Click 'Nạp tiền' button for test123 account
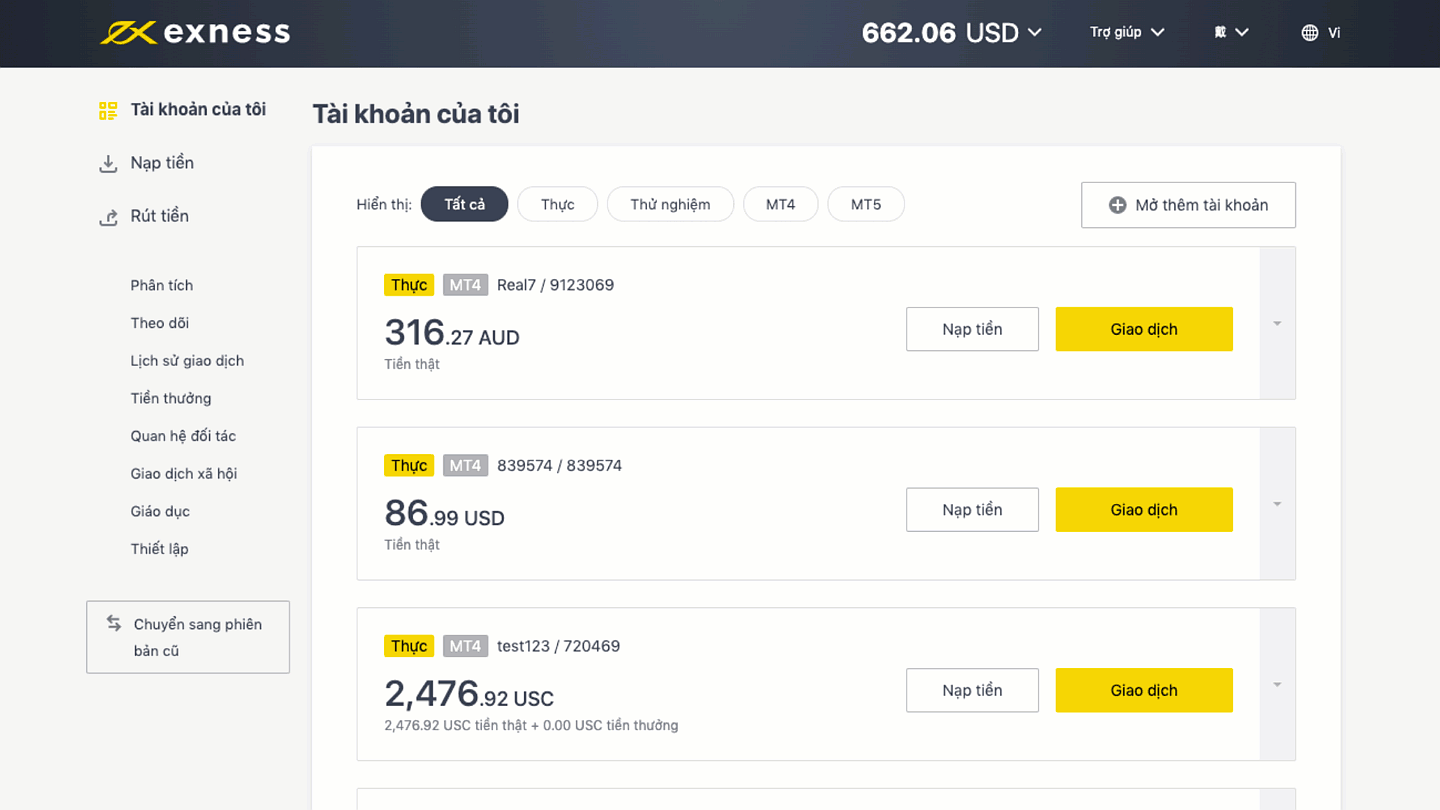 pos(972,690)
